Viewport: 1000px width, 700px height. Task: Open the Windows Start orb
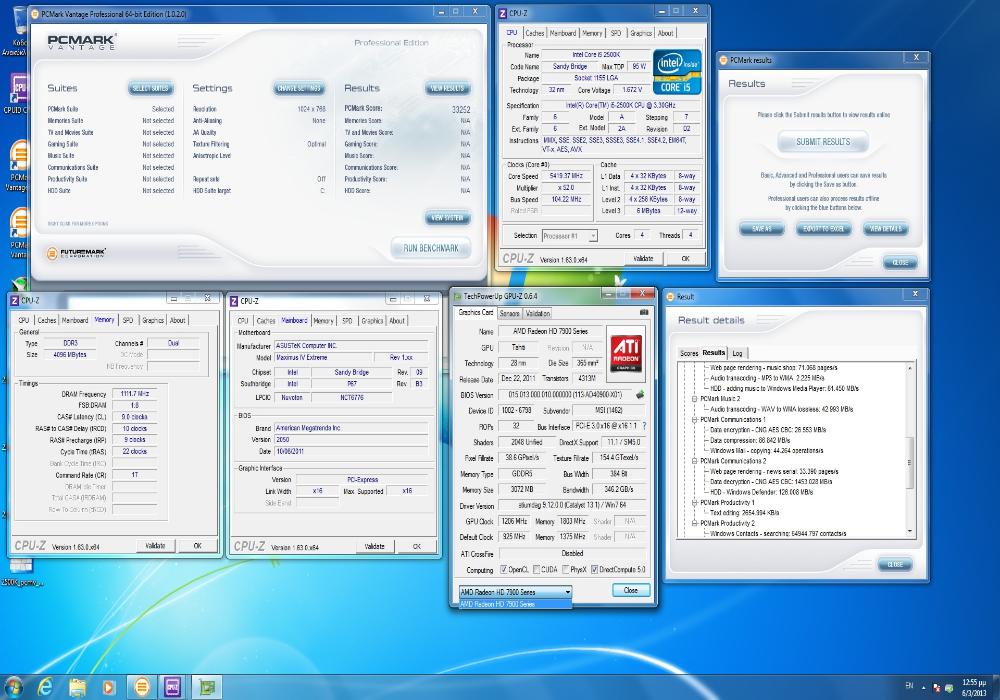click(13, 687)
